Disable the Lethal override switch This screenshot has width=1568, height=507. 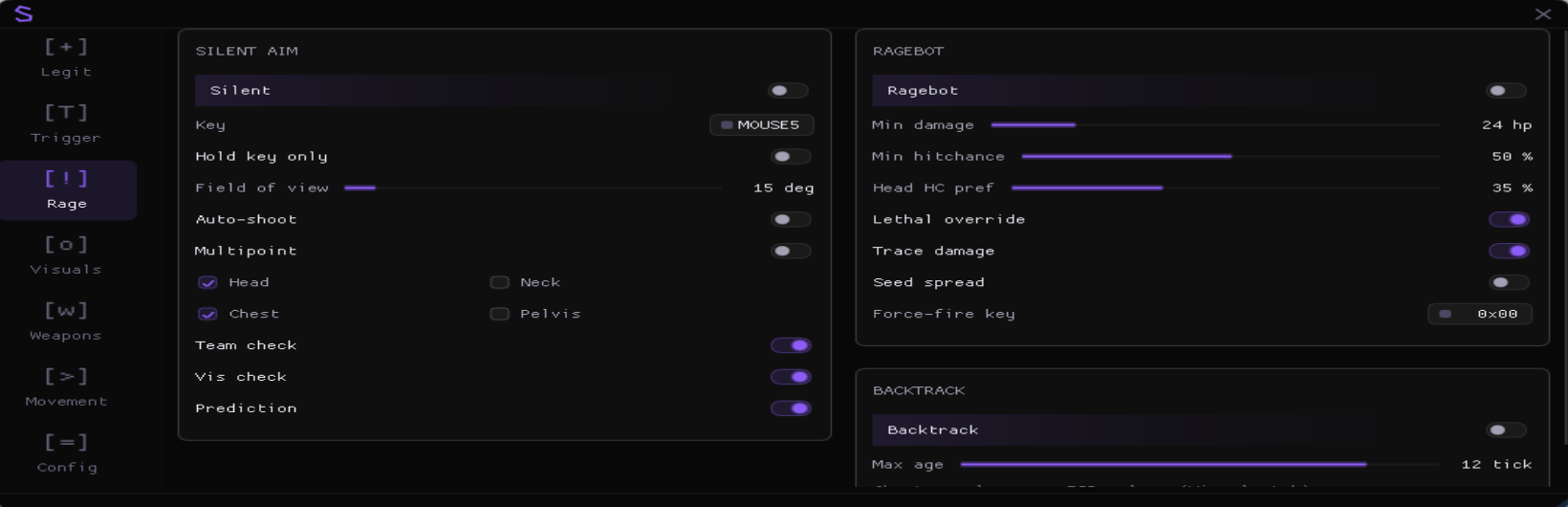point(1509,220)
